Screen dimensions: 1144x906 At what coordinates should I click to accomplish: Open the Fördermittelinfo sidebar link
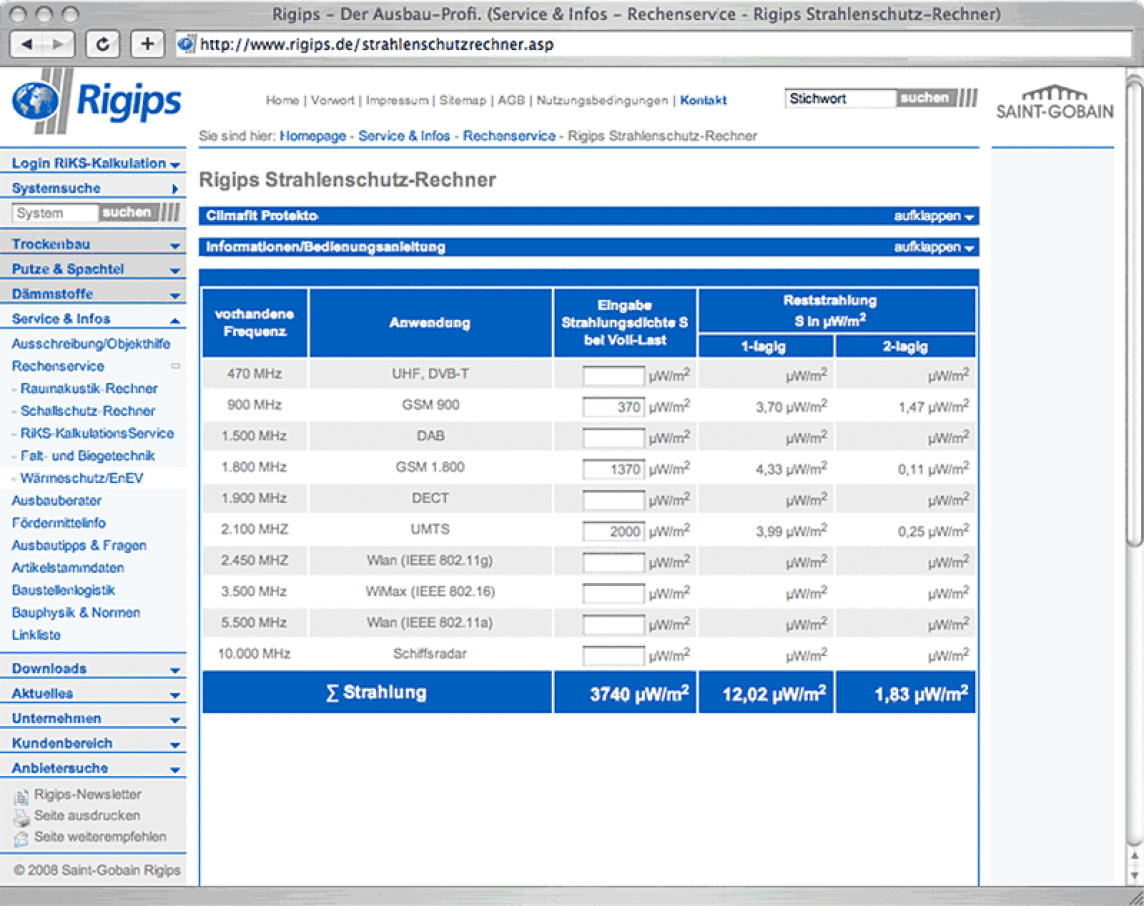(58, 523)
